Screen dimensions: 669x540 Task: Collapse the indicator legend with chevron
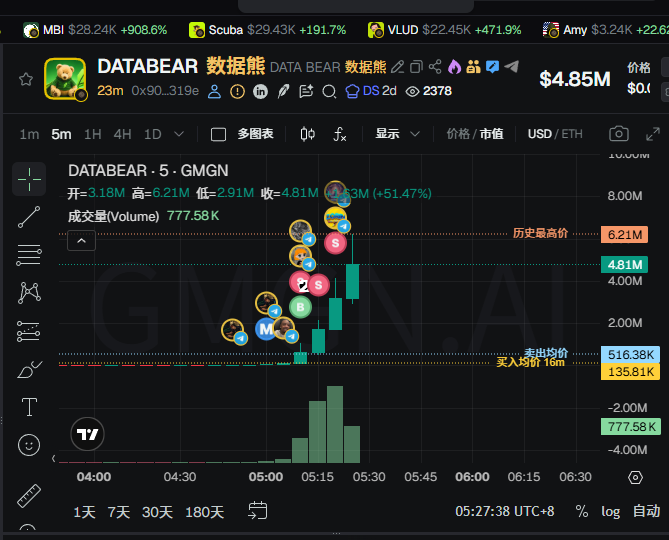click(81, 241)
